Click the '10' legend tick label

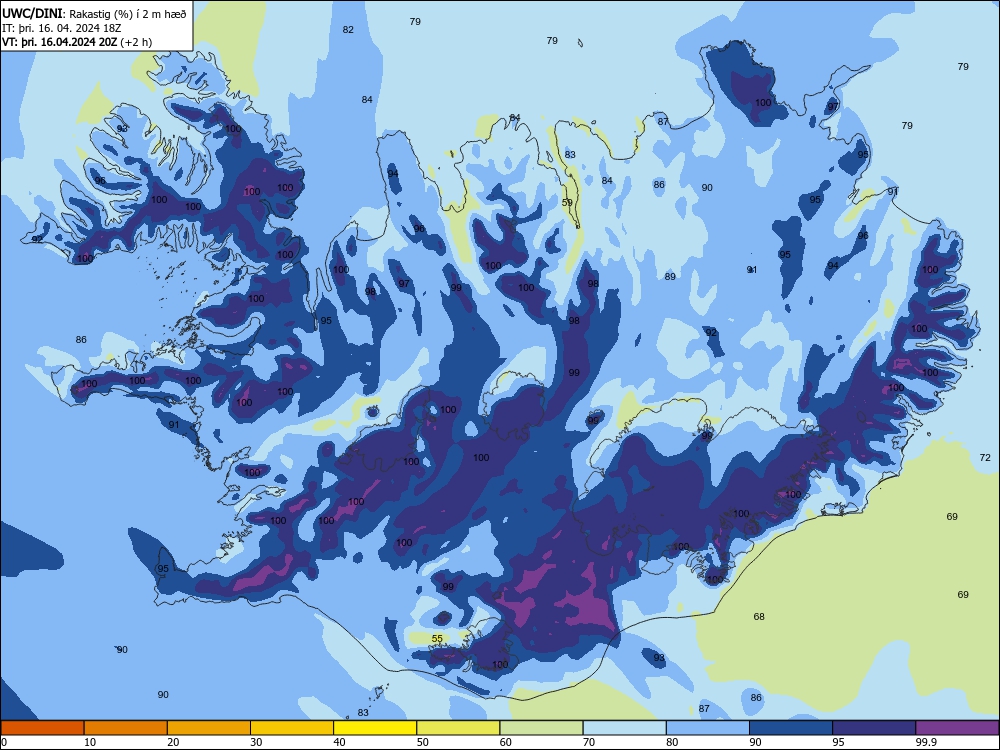(90, 742)
